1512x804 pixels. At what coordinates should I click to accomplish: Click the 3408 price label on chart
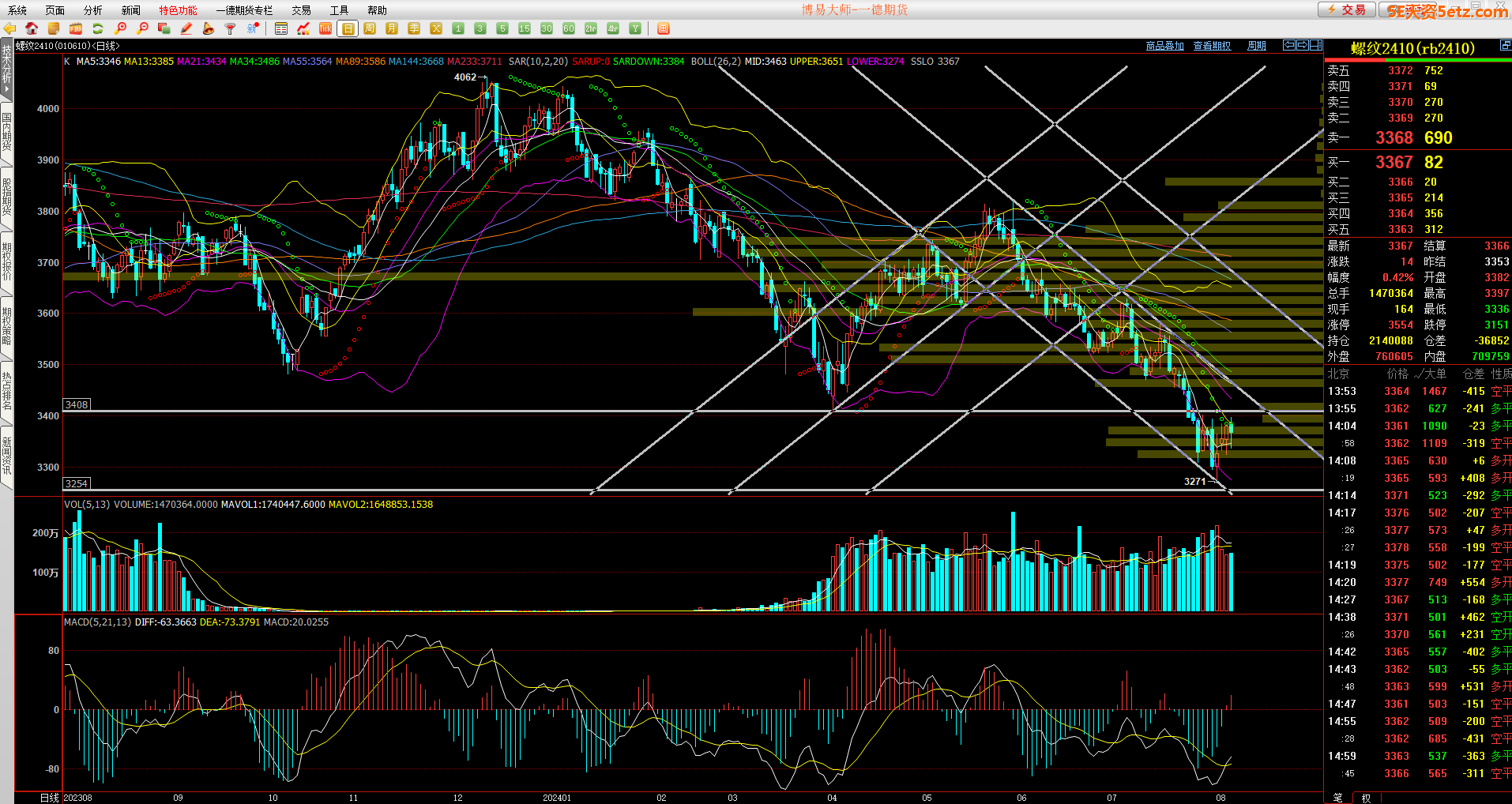pyautogui.click(x=77, y=404)
